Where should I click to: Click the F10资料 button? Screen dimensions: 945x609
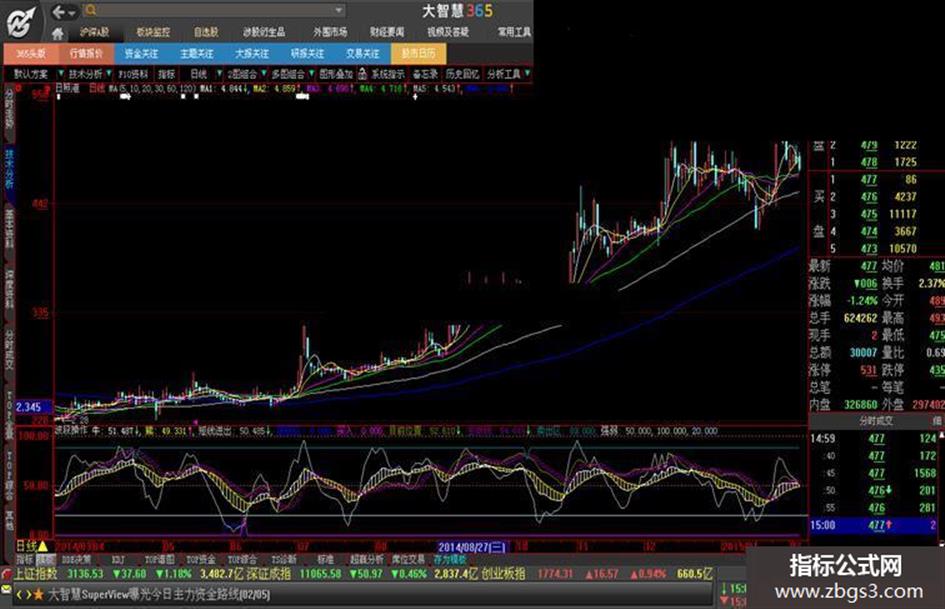(x=133, y=74)
